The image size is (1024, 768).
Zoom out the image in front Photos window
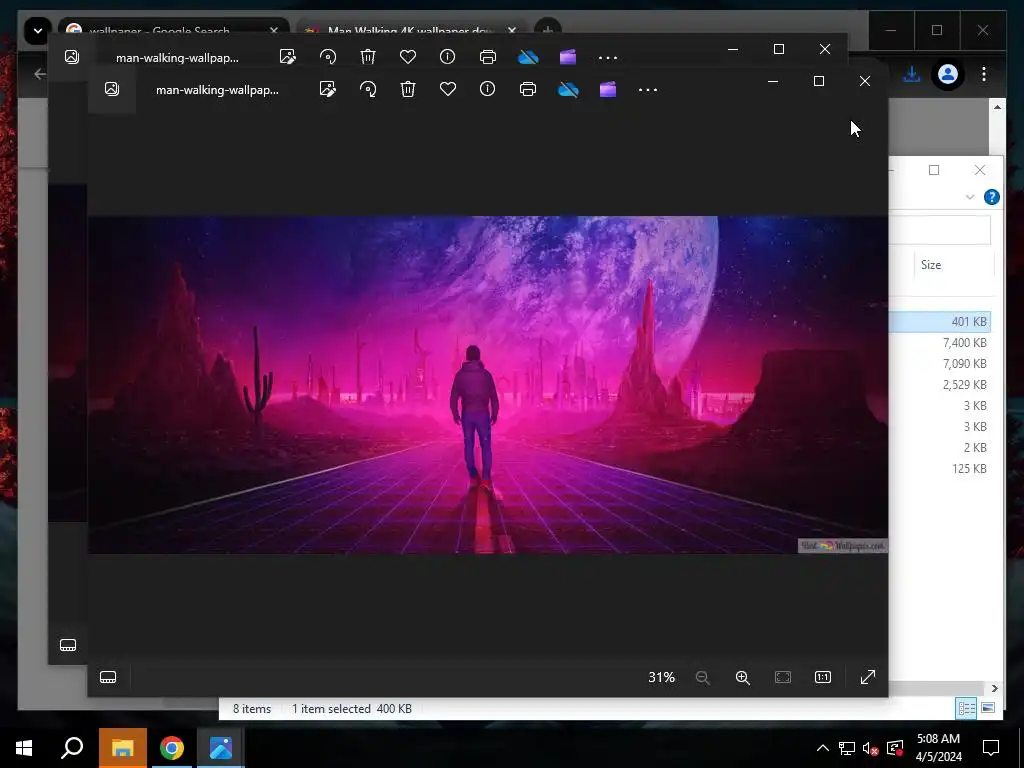(x=703, y=677)
